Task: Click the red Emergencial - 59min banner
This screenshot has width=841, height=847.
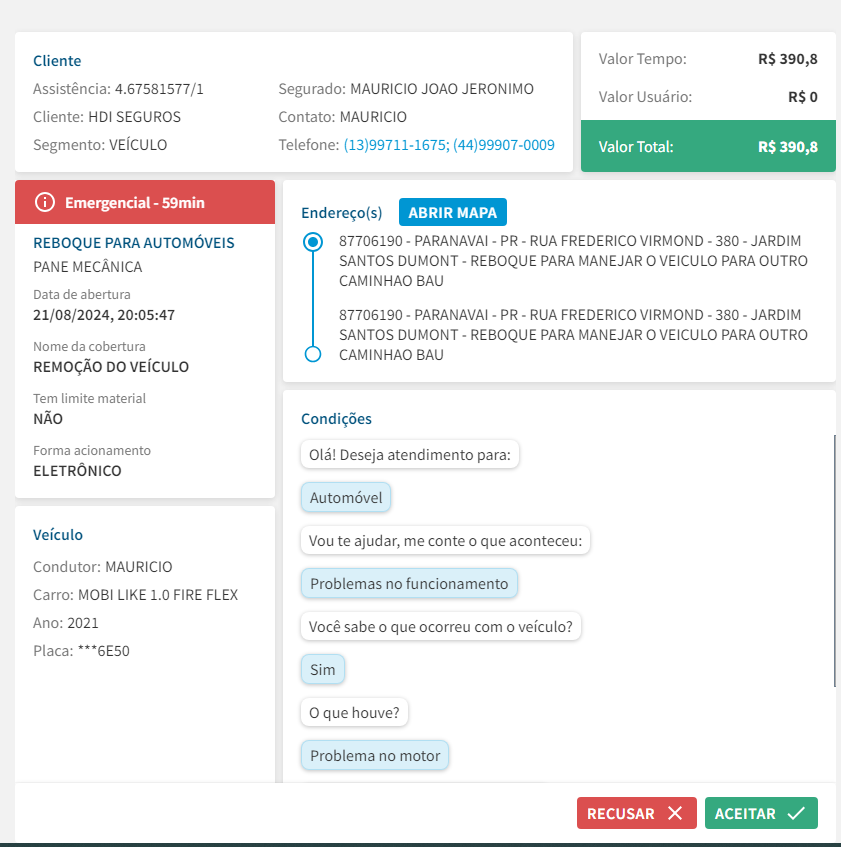Action: (145, 202)
